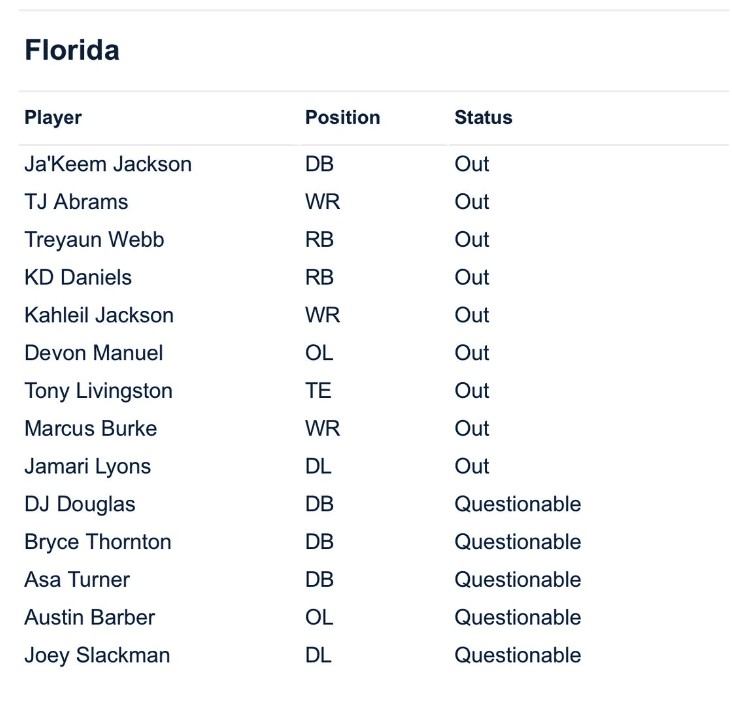This screenshot has width=732, height=704.
Task: Choose the Kahleil Jackson row name
Action: point(99,315)
